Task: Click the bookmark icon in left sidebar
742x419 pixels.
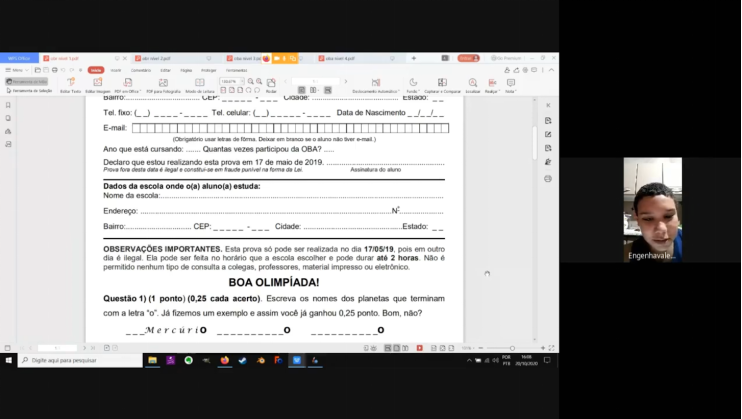Action: pos(8,105)
